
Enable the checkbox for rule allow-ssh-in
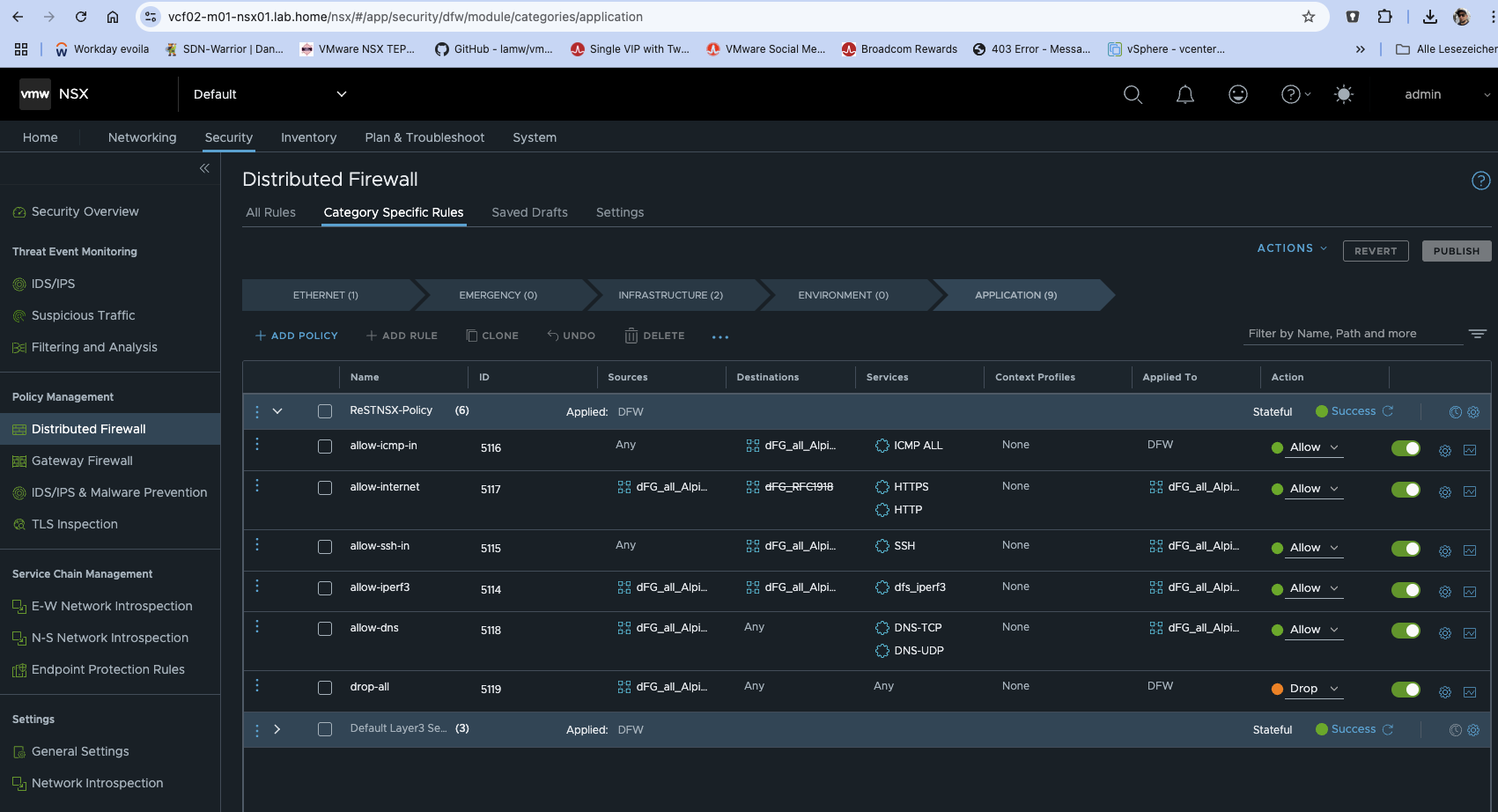[x=325, y=546]
